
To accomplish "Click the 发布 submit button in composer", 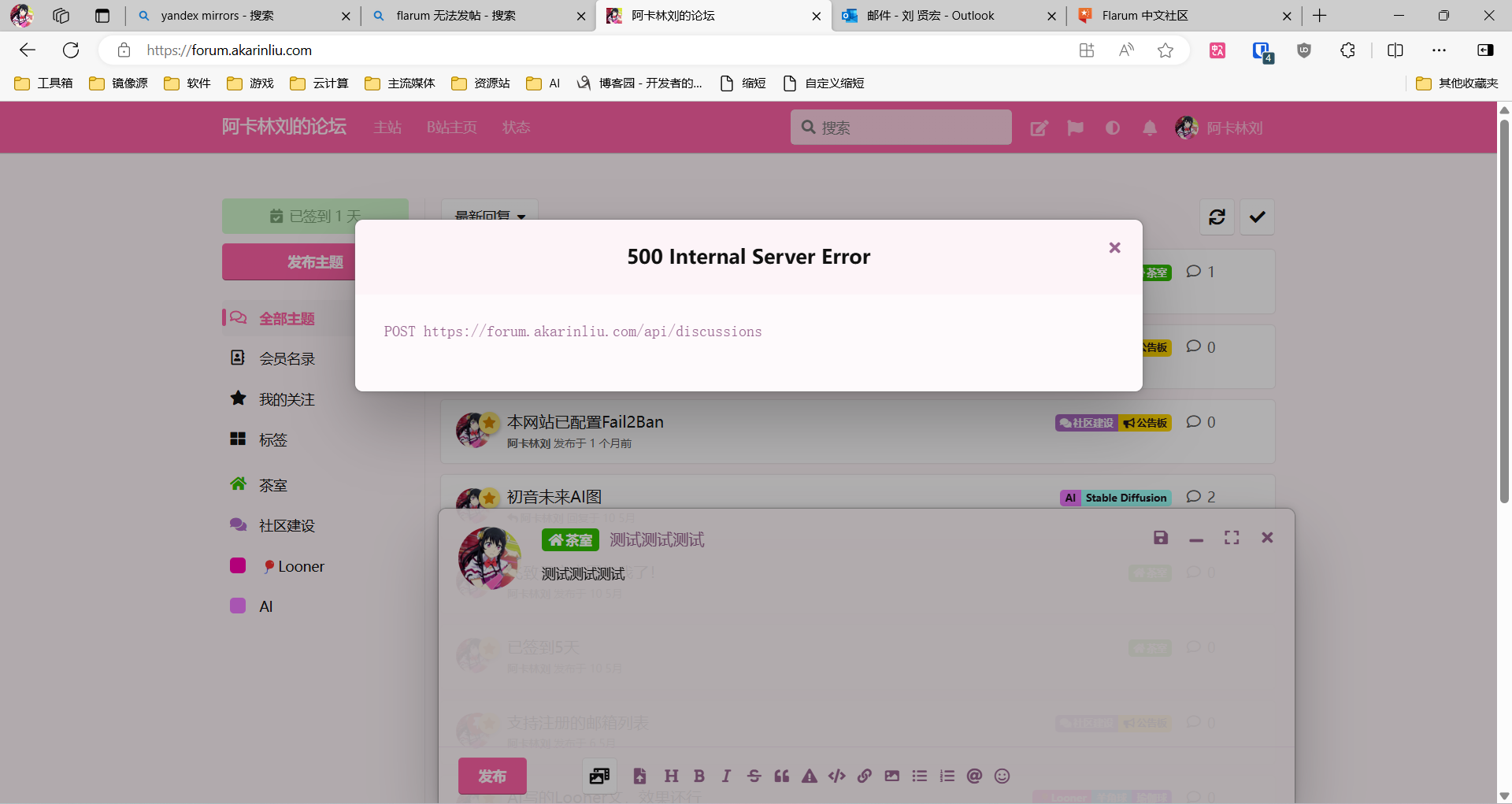I will coord(492,776).
